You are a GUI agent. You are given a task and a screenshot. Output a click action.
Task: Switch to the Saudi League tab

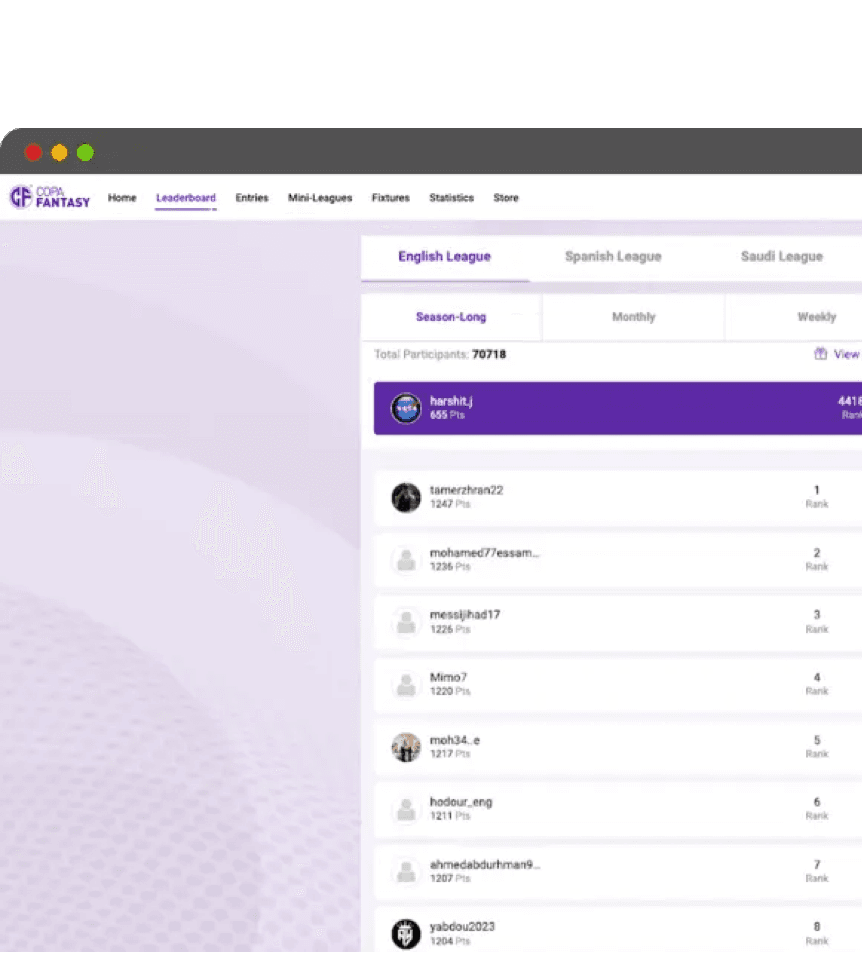click(x=782, y=257)
